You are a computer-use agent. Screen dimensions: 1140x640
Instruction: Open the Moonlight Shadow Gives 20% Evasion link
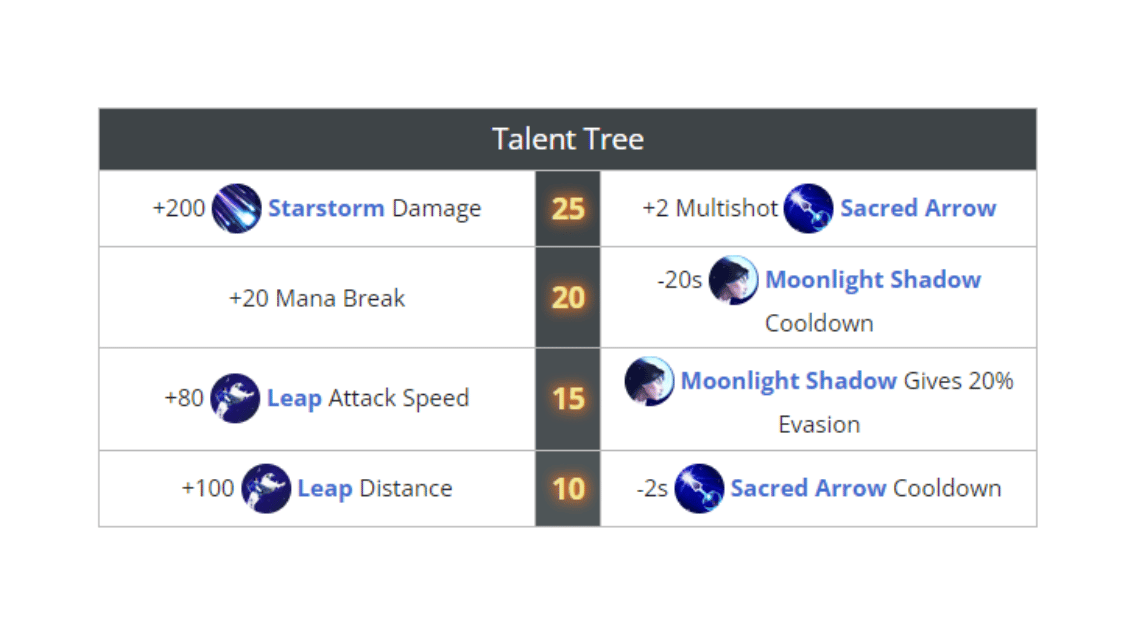point(789,381)
